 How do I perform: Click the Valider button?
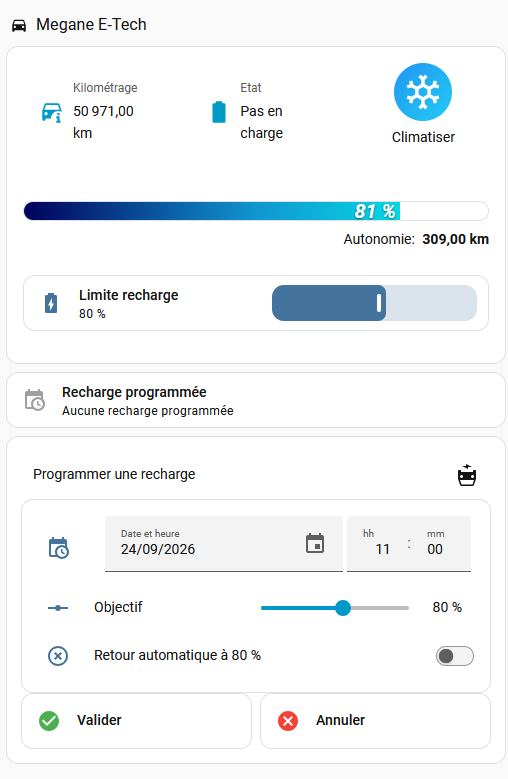tap(137, 720)
